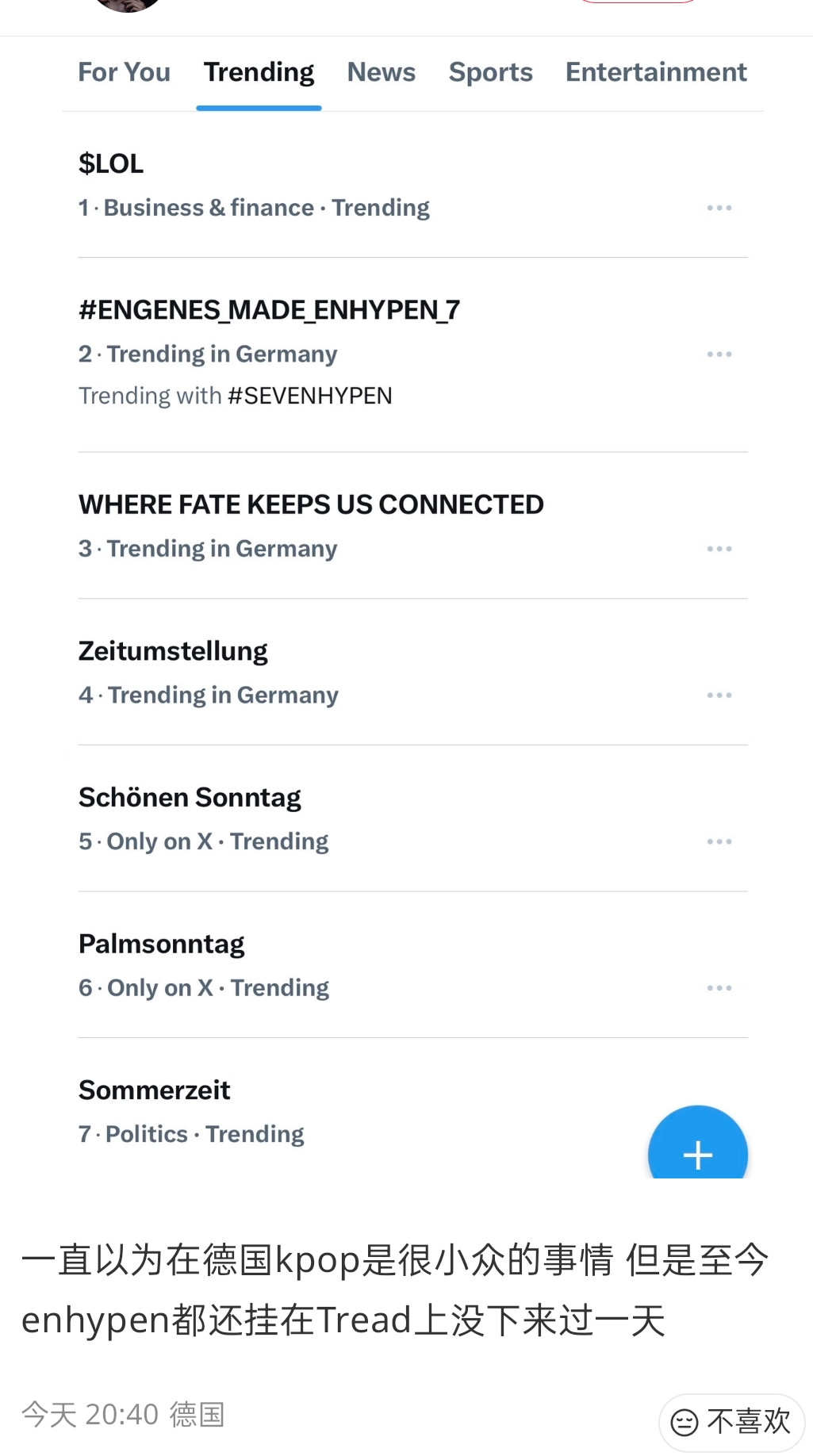The width and height of the screenshot is (813, 1456).
Task: Open more options for Schönen Sonntag trend
Action: (719, 841)
